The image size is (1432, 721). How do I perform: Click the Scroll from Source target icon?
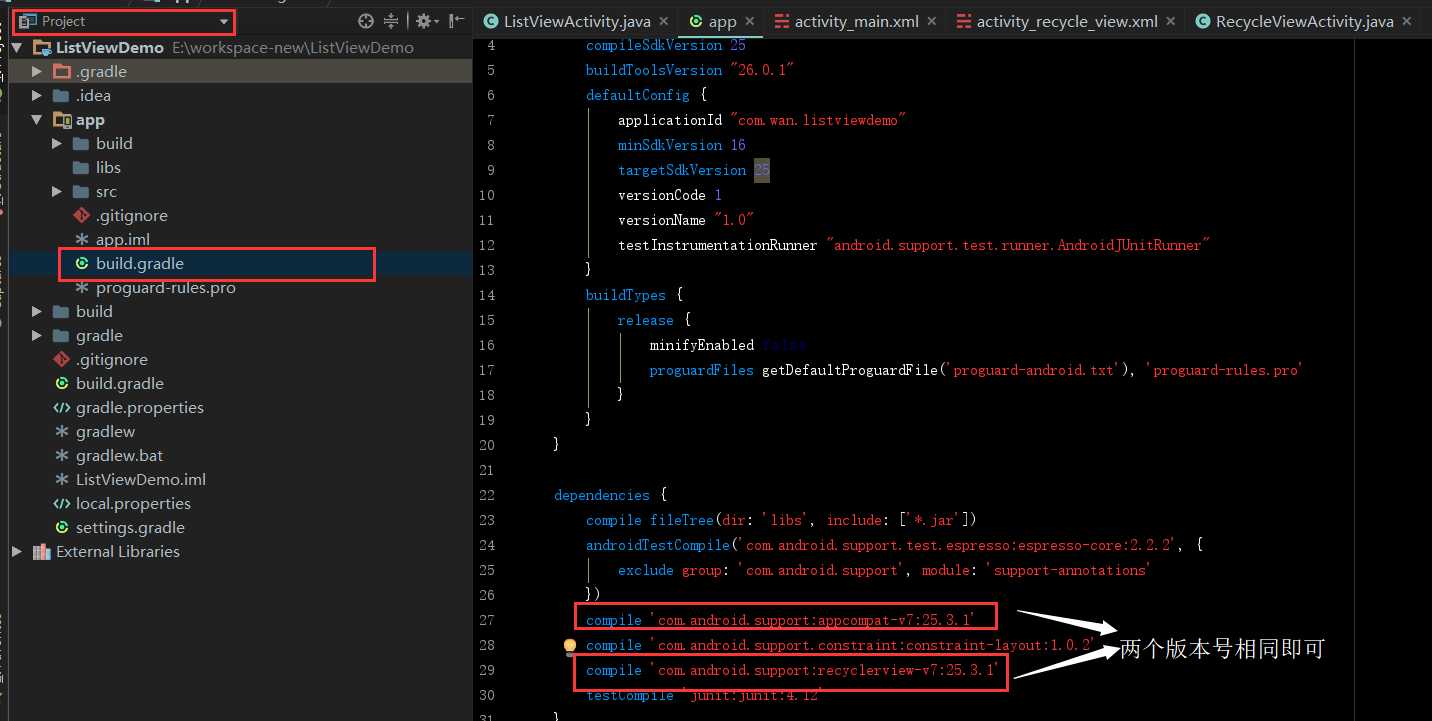click(x=366, y=21)
